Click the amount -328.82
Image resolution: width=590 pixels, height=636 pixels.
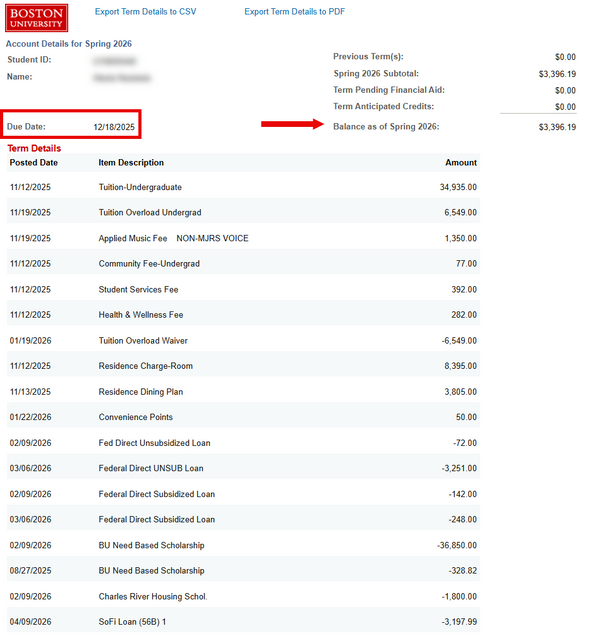[x=463, y=570]
